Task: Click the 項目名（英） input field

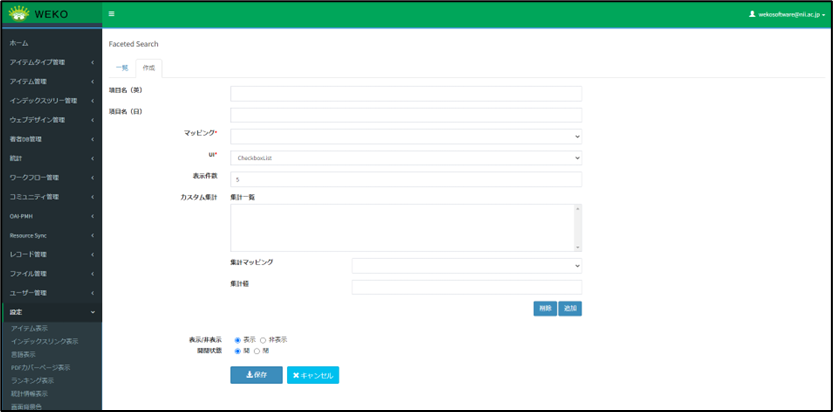Action: (405, 93)
